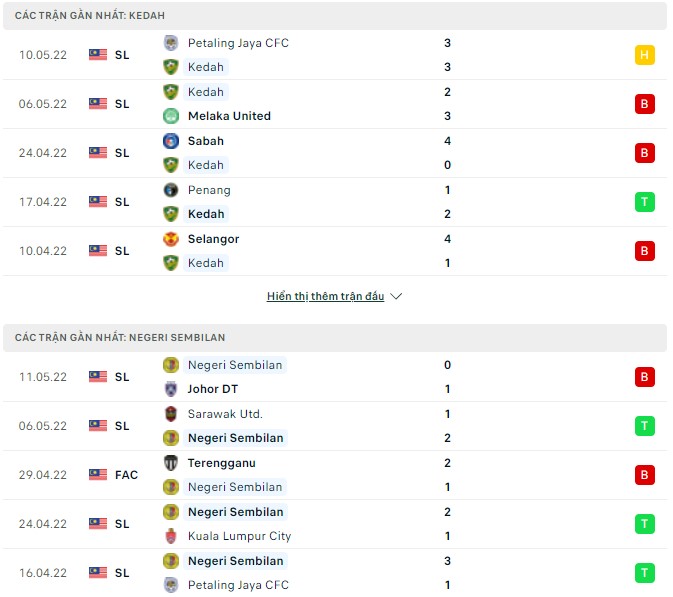Click the Johor DT team crest
This screenshot has width=673, height=597.
170,389
